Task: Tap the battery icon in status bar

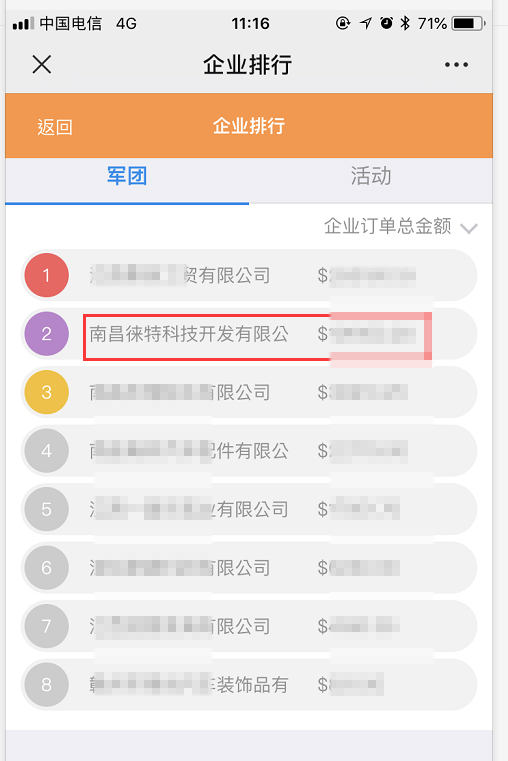Action: tap(468, 23)
